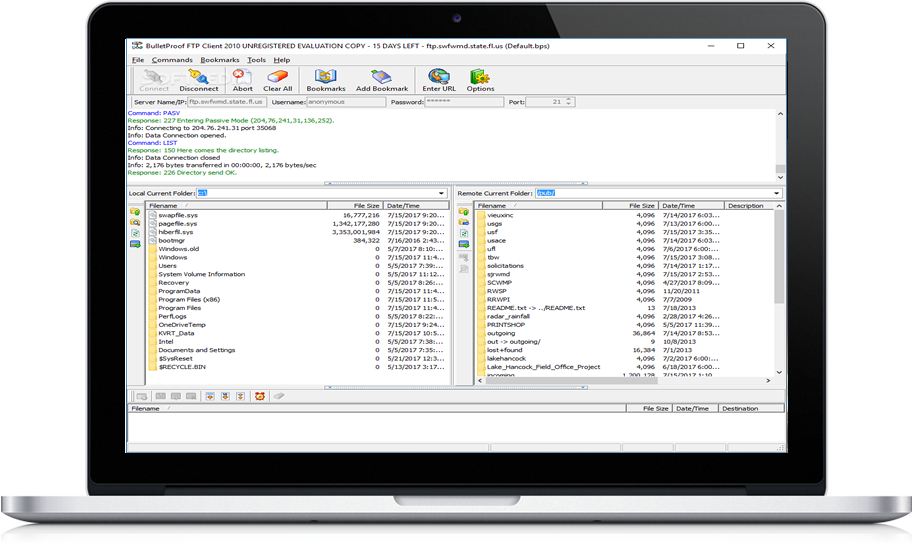This screenshot has height=551, width=912.
Task: Sort remote files by Date/Time column
Action: coord(692,206)
